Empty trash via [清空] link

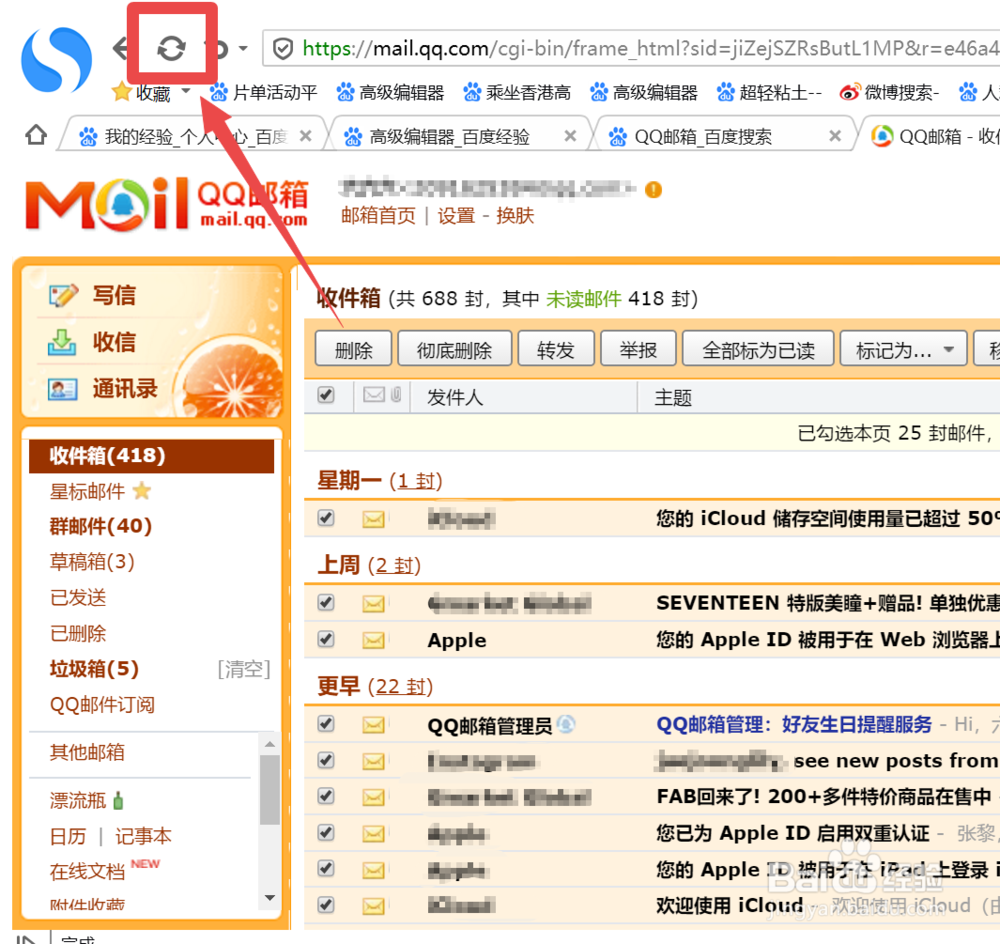pyautogui.click(x=244, y=669)
